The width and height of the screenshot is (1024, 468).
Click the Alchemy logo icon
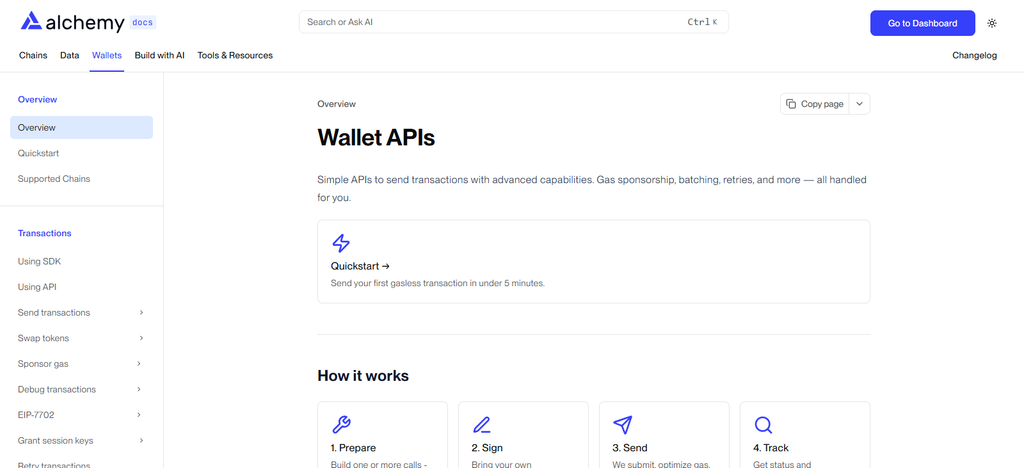(x=31, y=22)
